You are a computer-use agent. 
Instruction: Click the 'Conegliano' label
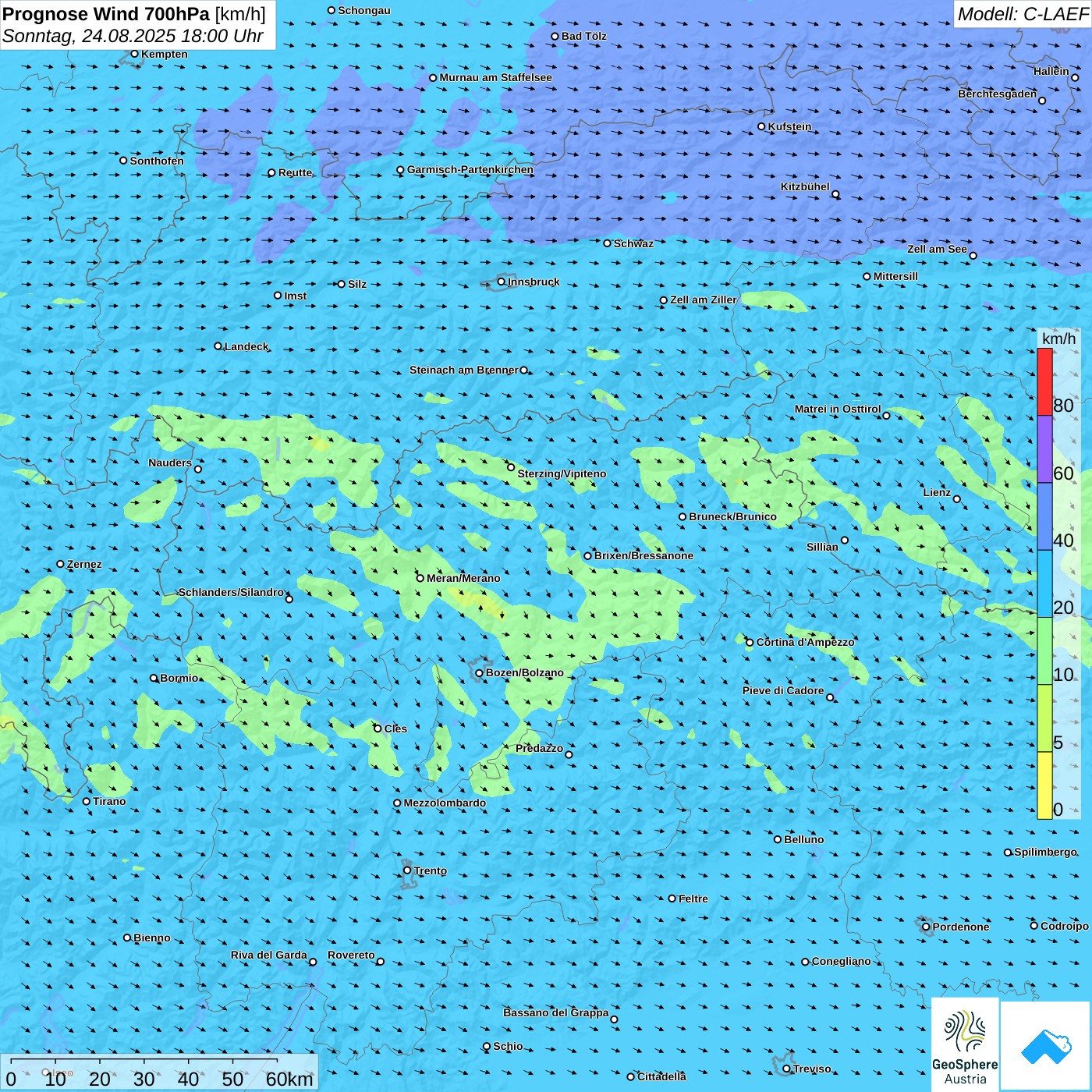841,961
